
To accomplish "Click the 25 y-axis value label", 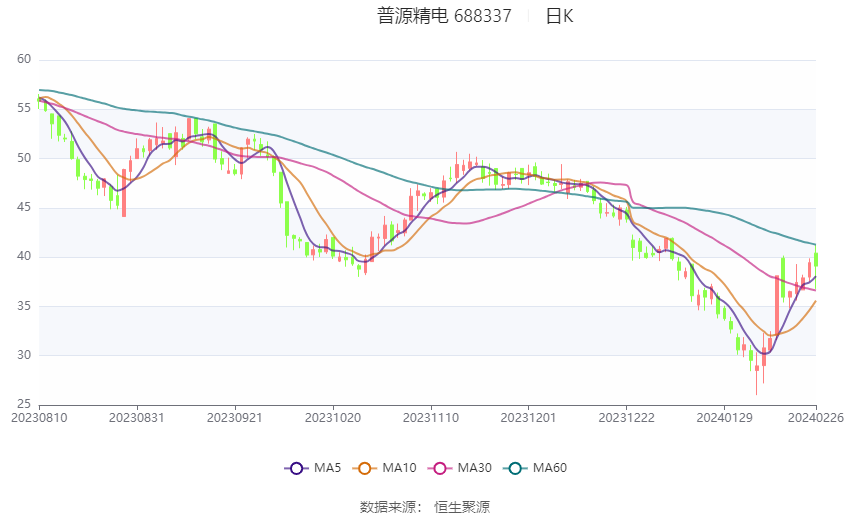I will tap(24, 403).
